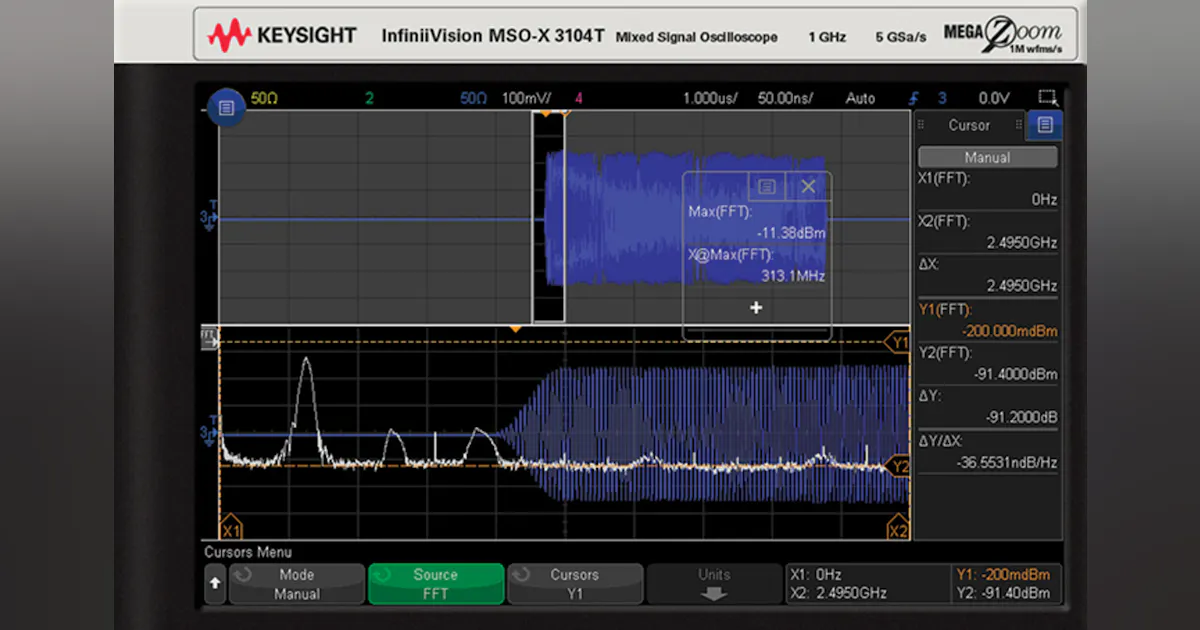The image size is (1200, 630).
Task: Click the rising-edge trigger slope icon
Action: click(913, 97)
